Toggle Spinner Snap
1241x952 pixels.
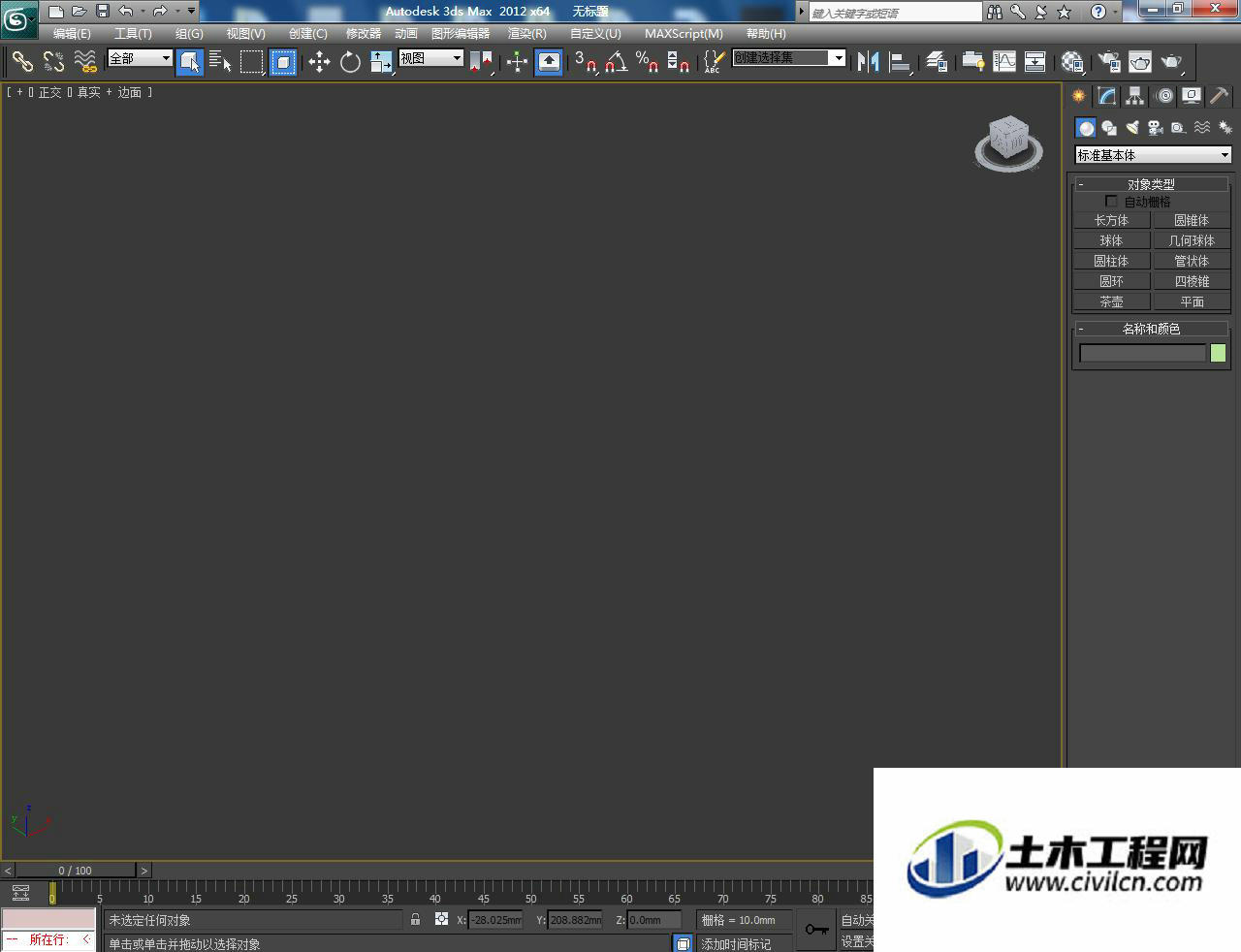click(679, 62)
